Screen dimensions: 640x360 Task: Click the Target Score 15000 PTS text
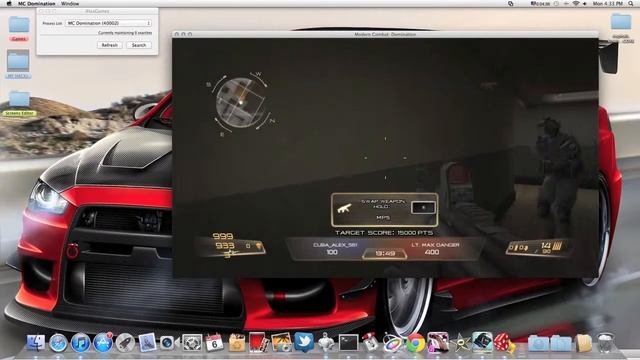coord(384,233)
